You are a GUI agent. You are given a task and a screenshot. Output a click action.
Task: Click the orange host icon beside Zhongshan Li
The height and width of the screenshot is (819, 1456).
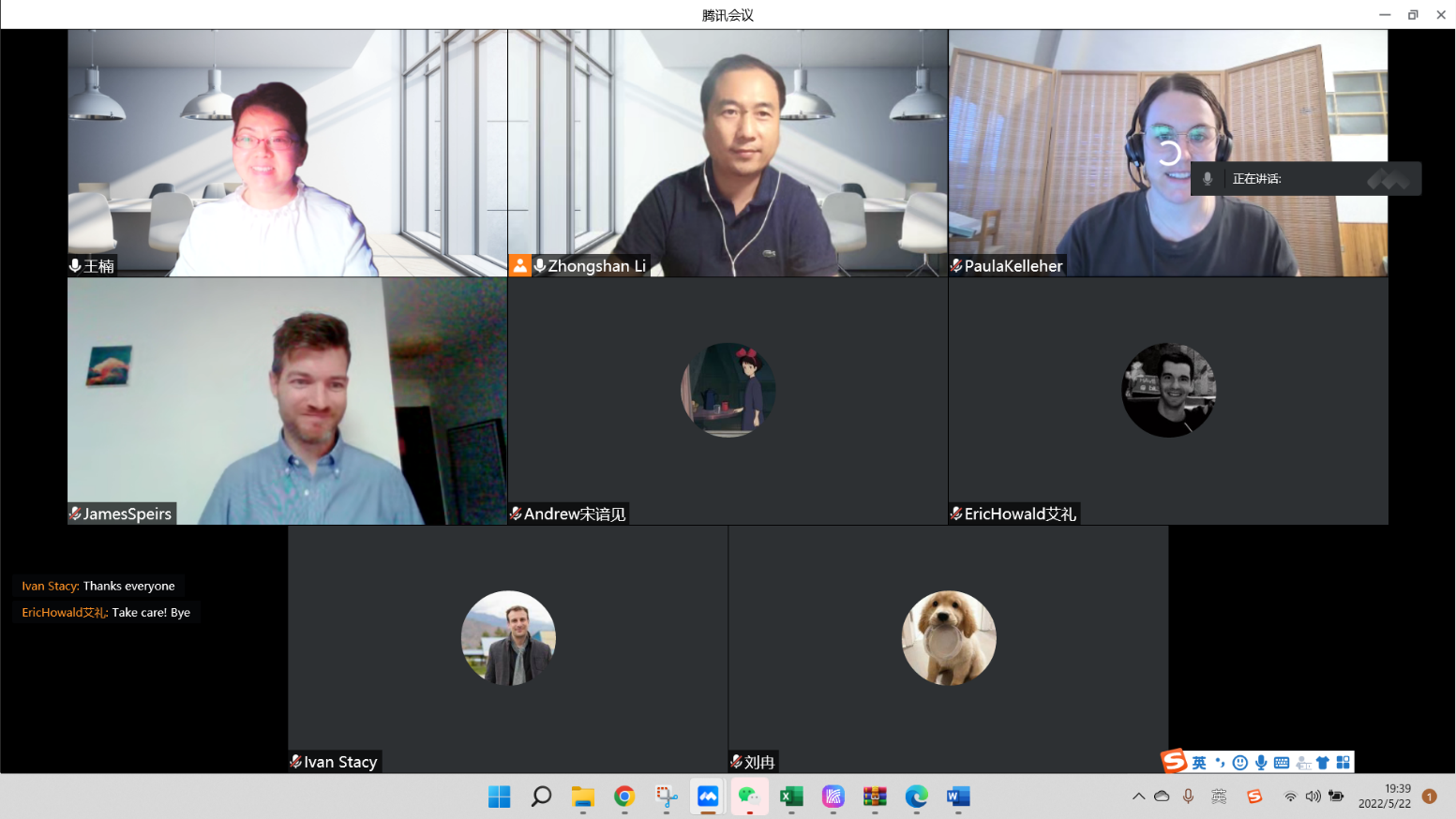click(519, 266)
